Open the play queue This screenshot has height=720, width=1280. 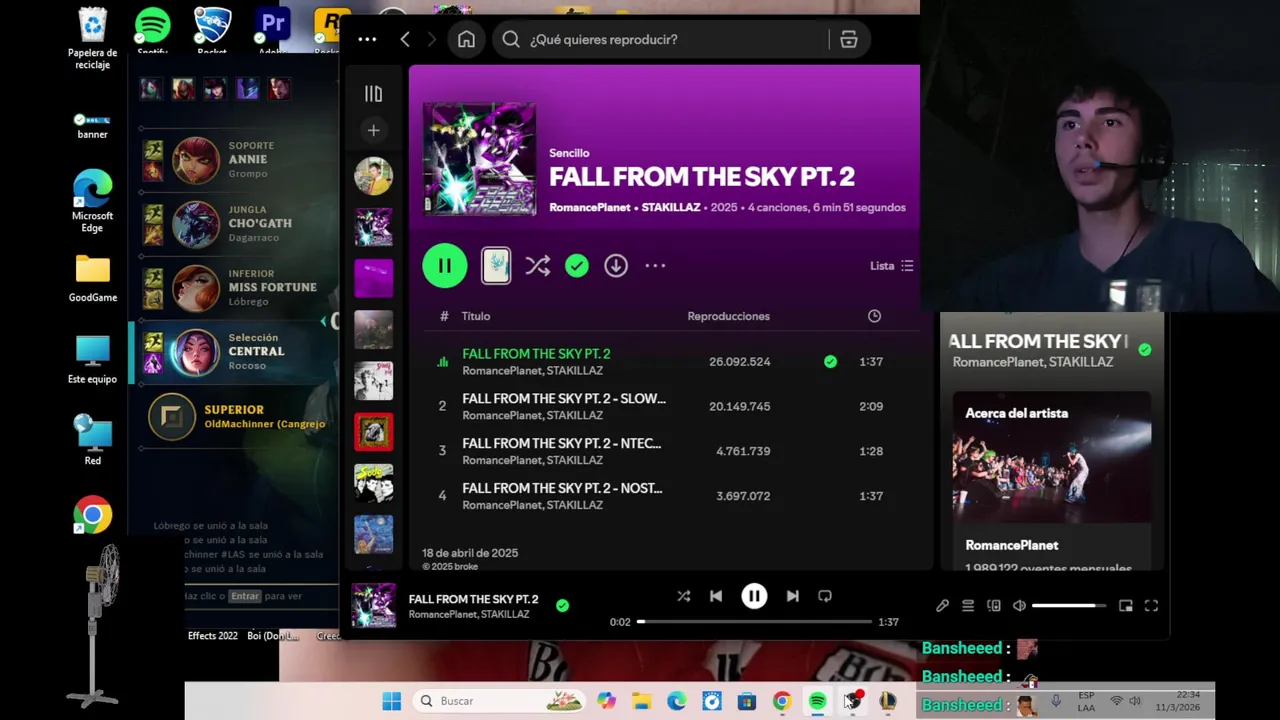pos(968,605)
